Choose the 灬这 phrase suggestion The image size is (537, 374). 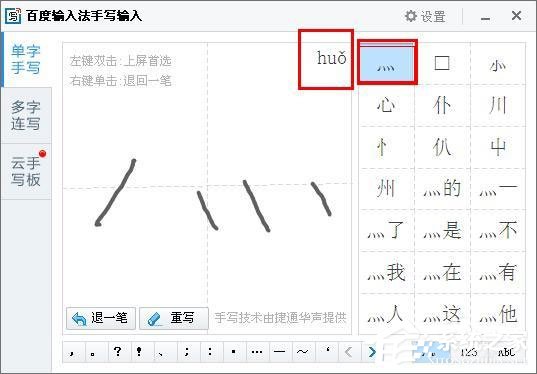point(442,314)
